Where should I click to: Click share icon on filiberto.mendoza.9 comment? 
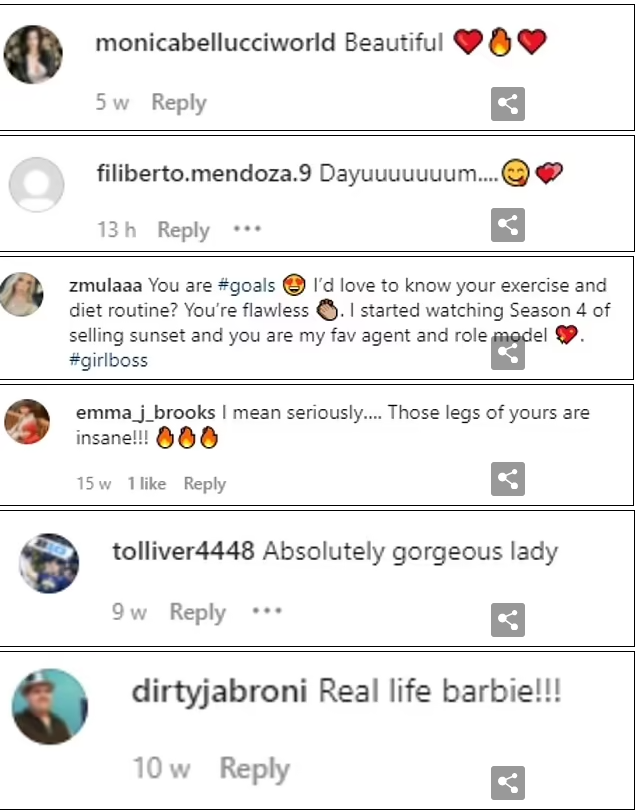coord(508,225)
